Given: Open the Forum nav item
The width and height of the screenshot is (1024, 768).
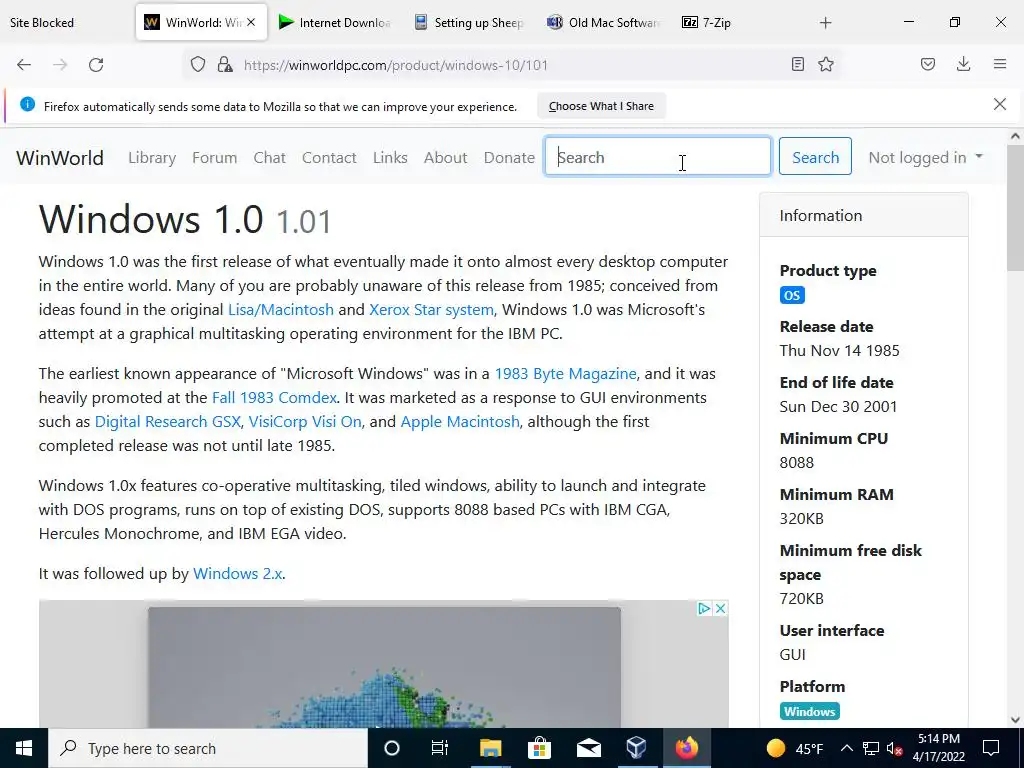Looking at the screenshot, I should click(214, 157).
